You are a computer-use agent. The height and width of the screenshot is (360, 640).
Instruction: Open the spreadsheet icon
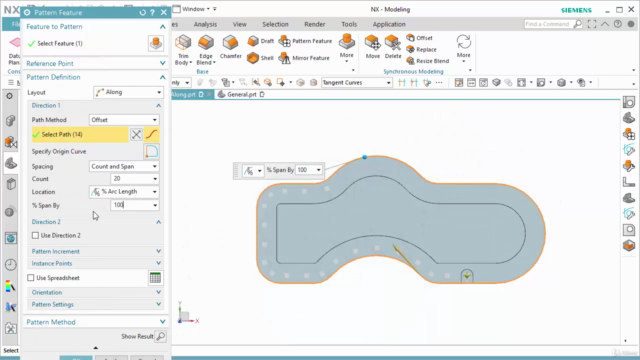click(155, 278)
